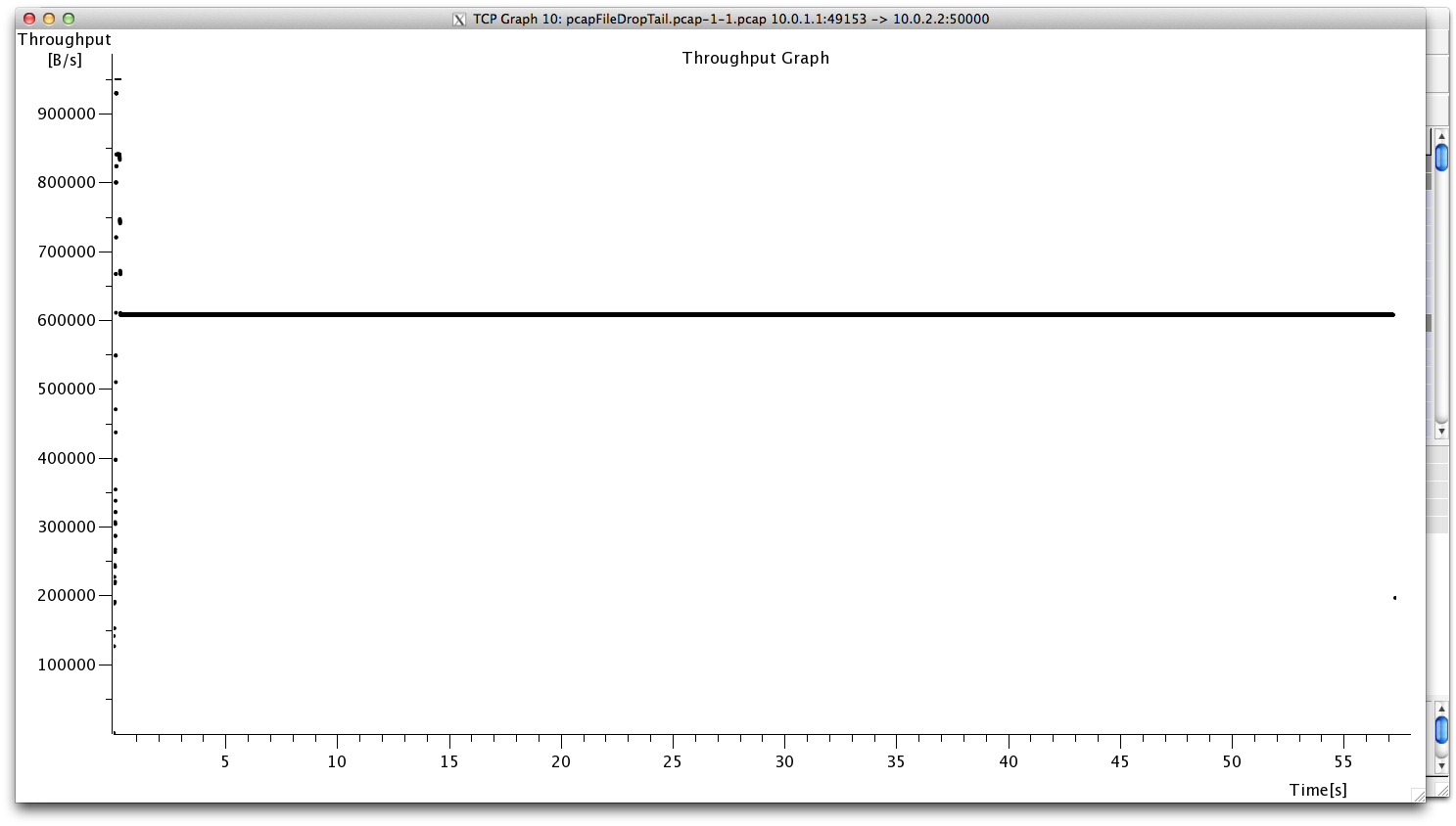Click the 'Throughput Graph' chart title
1456x826 pixels.
(756, 58)
